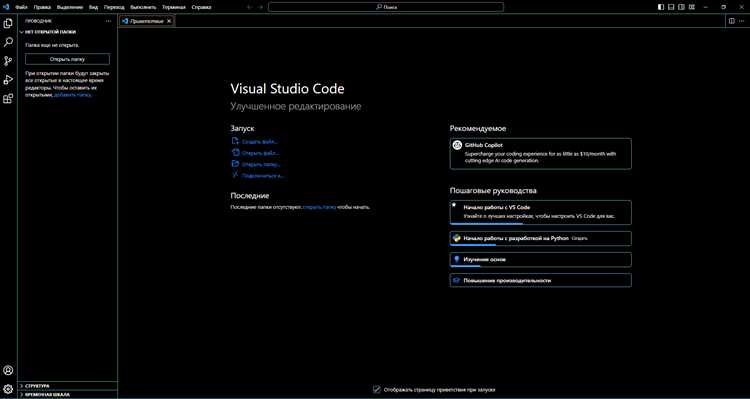750x399 pixels.
Task: Click the Пошаговые руководства heading
Action: (493, 190)
